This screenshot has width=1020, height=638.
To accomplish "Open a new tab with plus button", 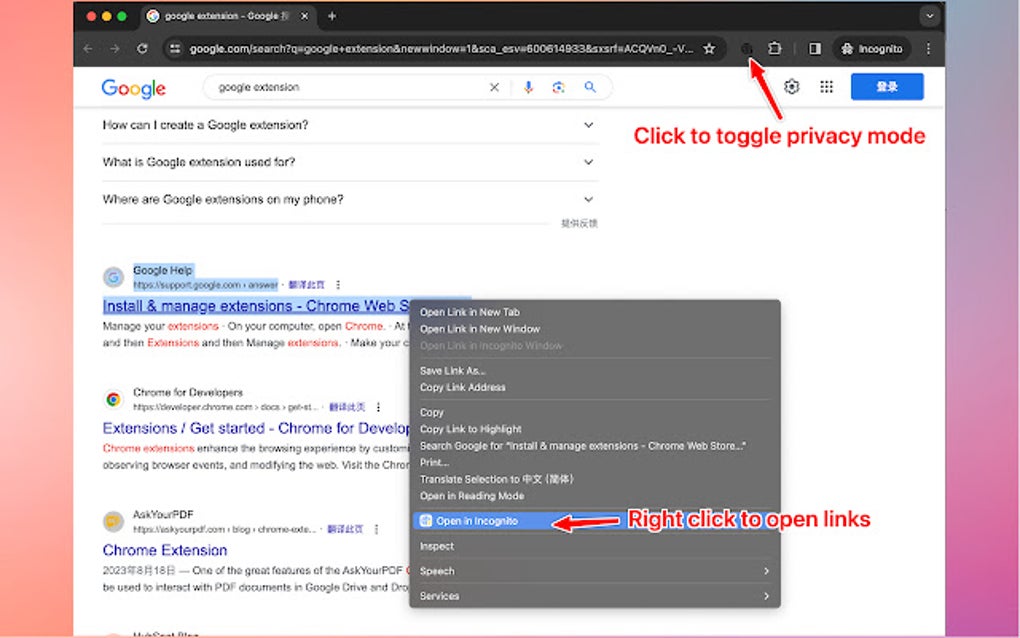I will click(332, 16).
